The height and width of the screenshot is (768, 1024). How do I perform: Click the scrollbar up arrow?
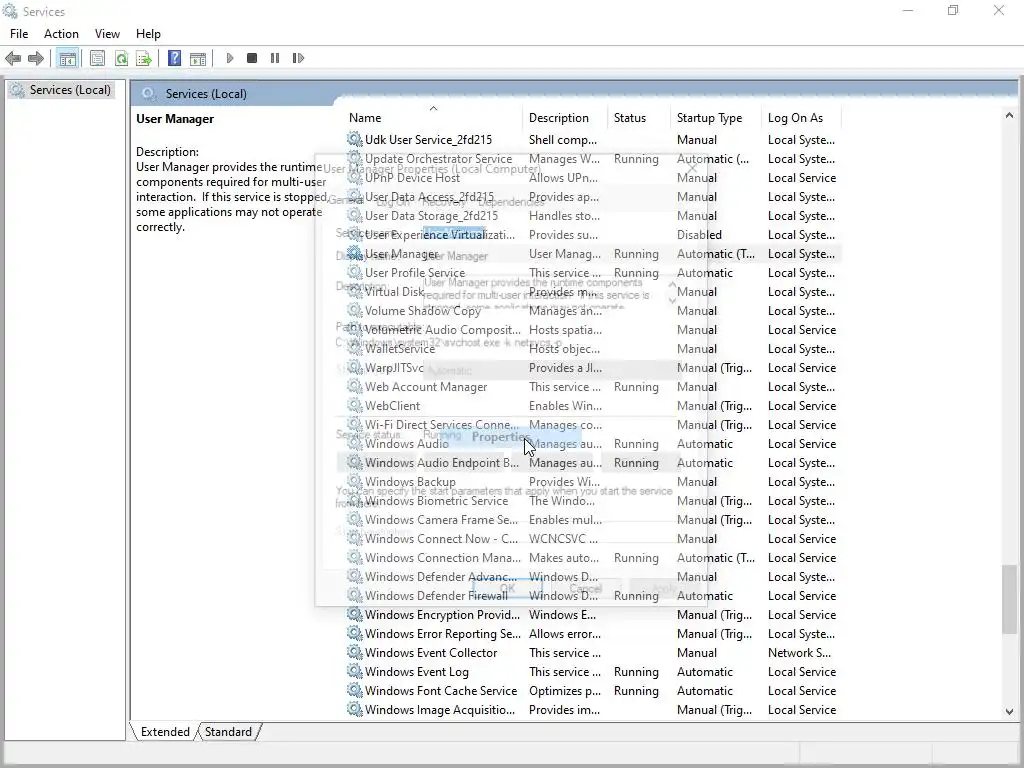coord(1009,116)
